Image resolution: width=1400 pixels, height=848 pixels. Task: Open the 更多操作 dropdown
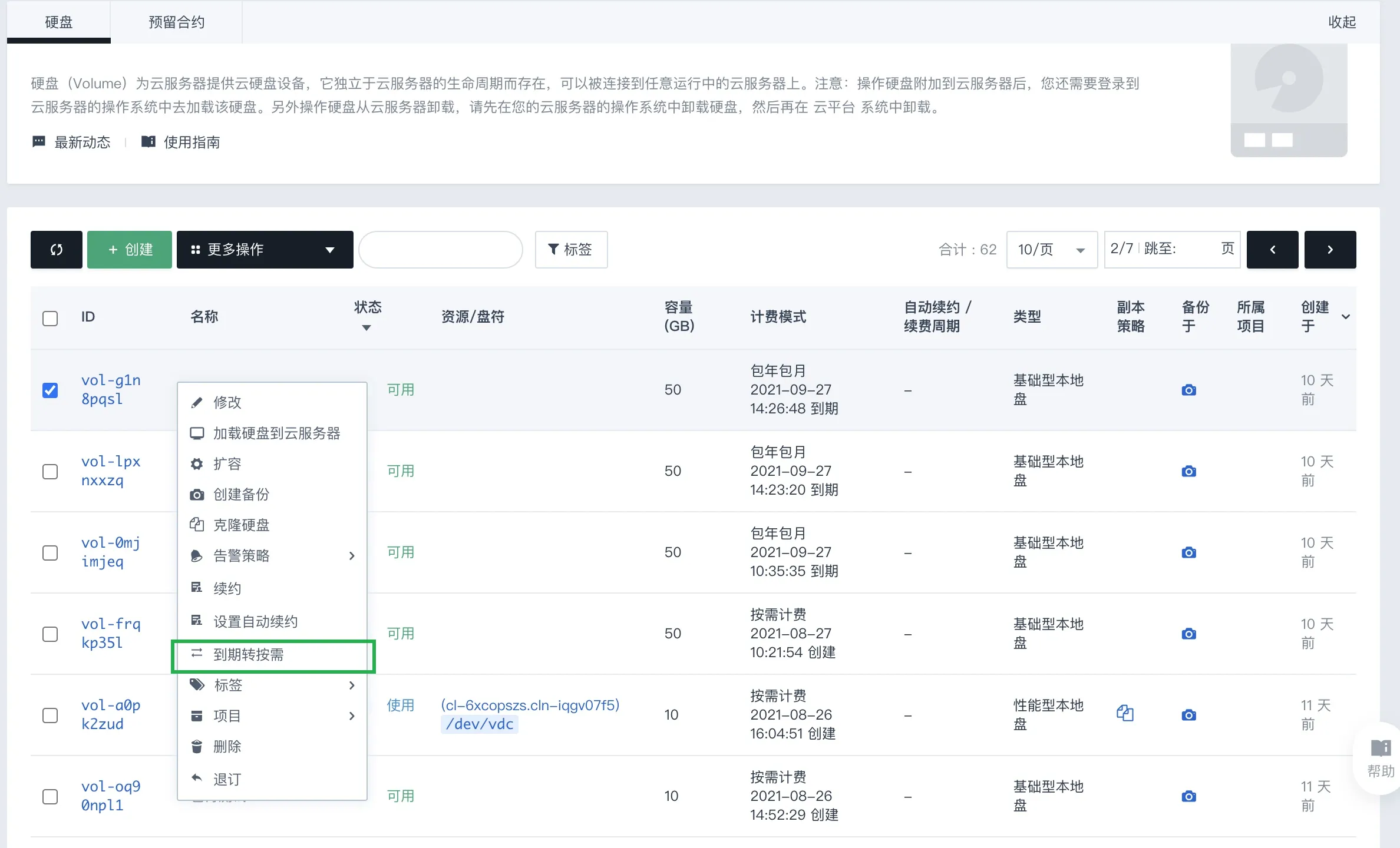click(265, 250)
